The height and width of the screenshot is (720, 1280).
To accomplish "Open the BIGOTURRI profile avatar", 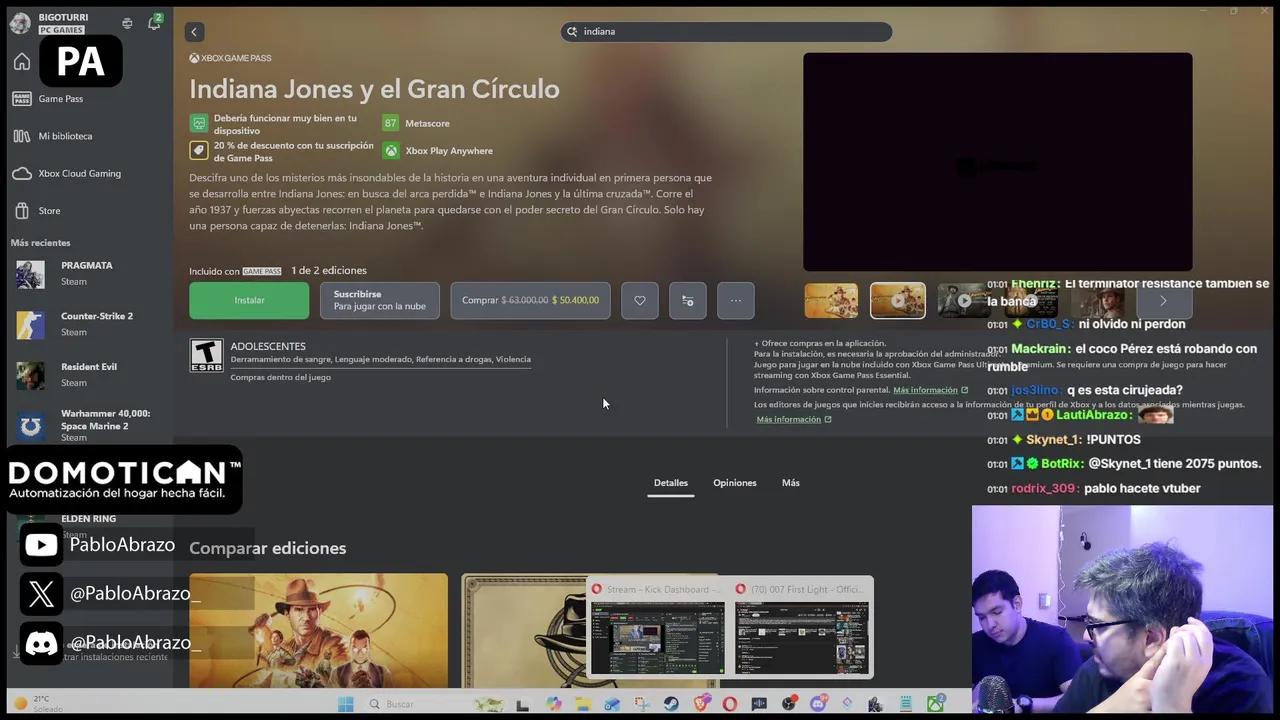I will coord(20,23).
